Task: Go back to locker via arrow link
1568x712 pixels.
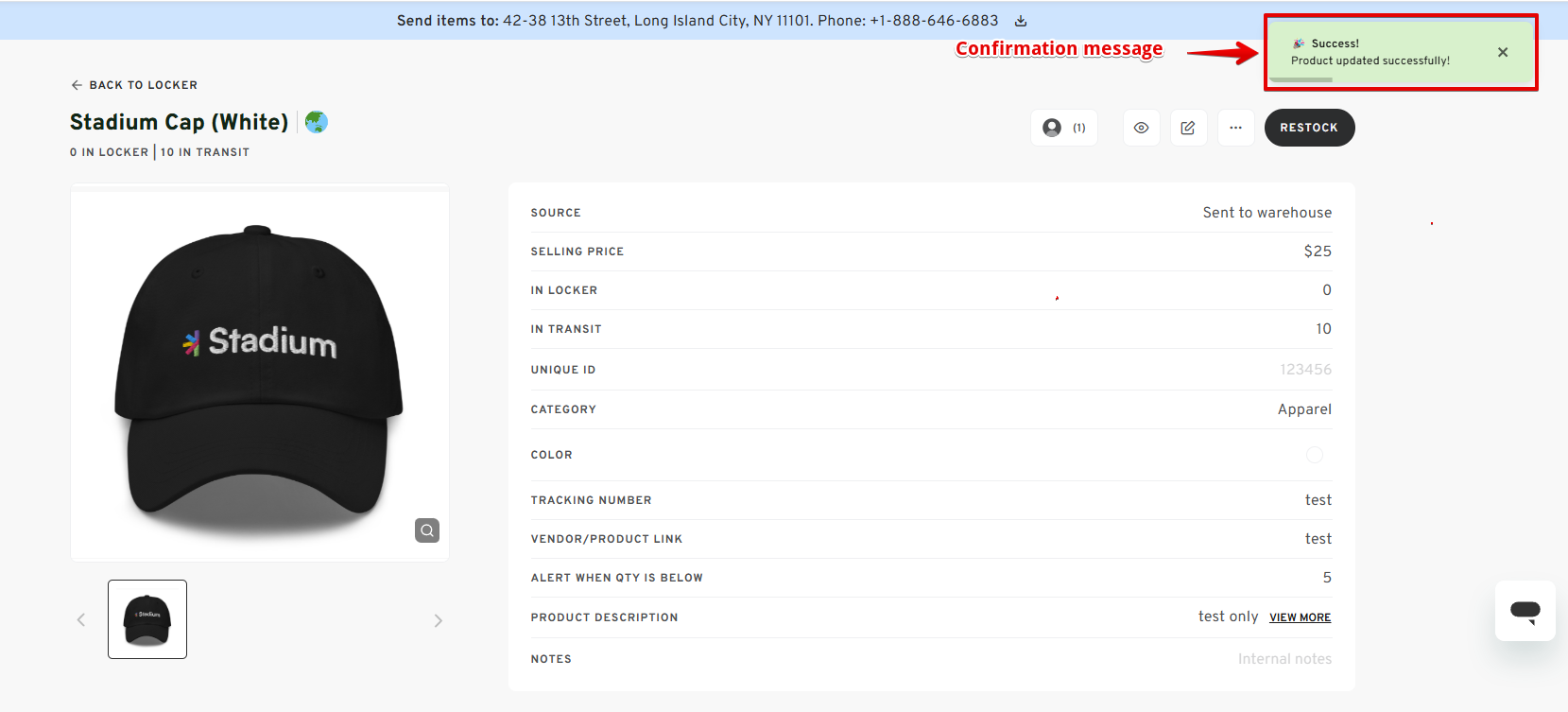Action: click(x=134, y=85)
